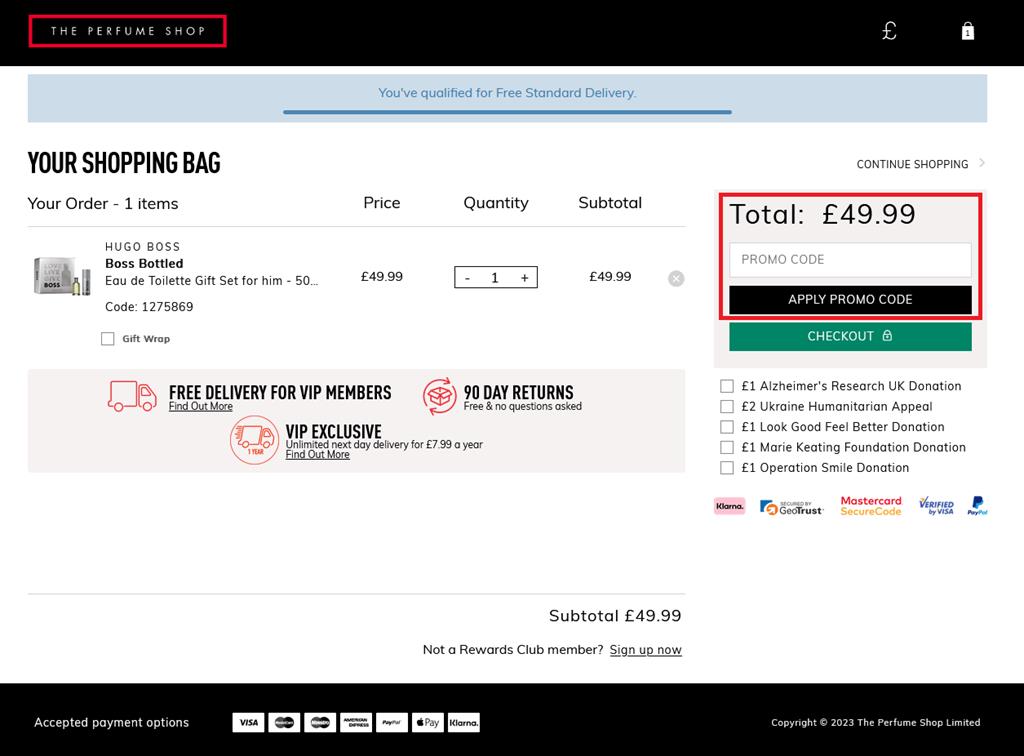Click the Apple Pay icon in footer
Viewport: 1024px width, 756px height.
428,722
